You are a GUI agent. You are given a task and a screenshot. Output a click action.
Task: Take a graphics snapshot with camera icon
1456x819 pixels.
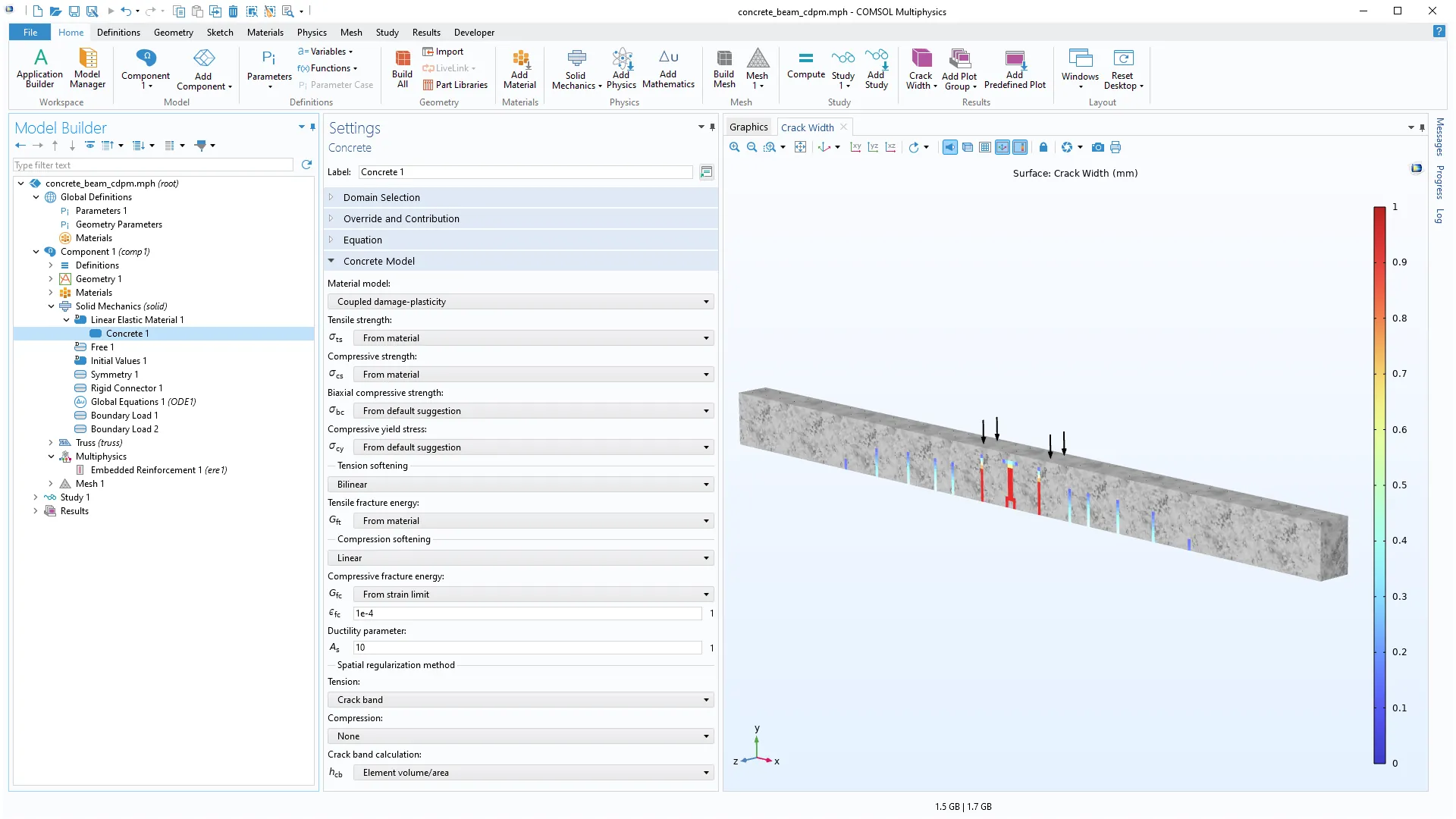tap(1097, 147)
